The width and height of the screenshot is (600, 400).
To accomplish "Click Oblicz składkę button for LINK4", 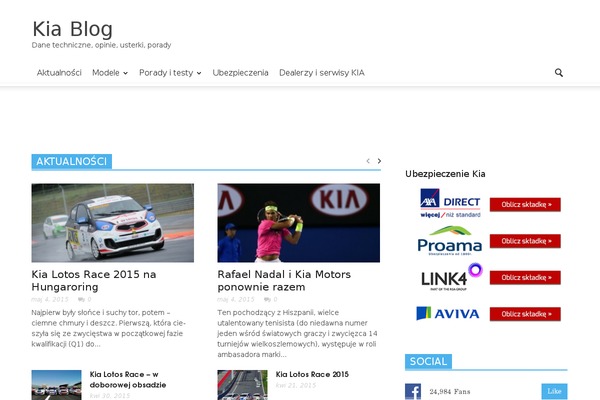I will (x=525, y=277).
